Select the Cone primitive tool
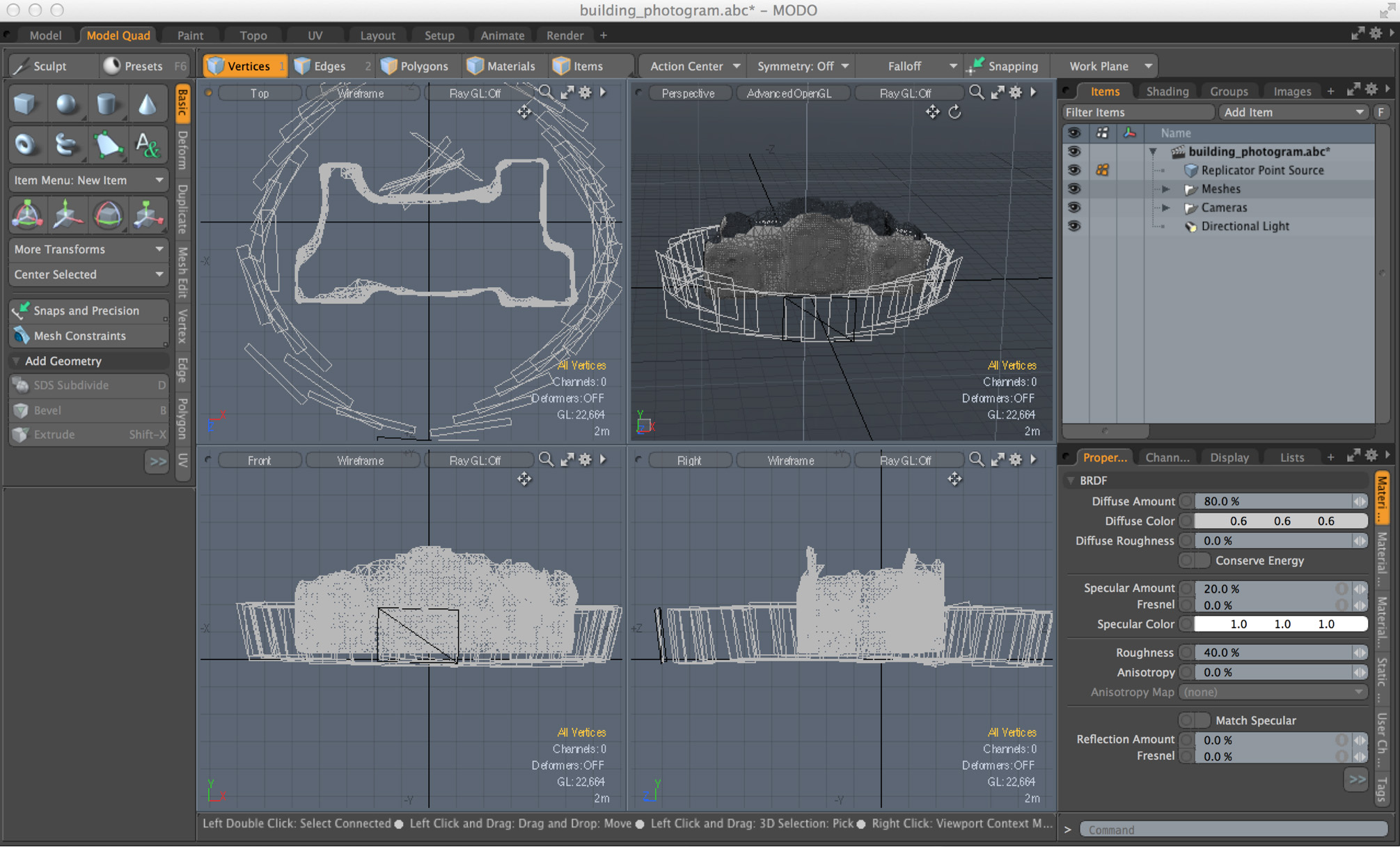 (x=147, y=104)
